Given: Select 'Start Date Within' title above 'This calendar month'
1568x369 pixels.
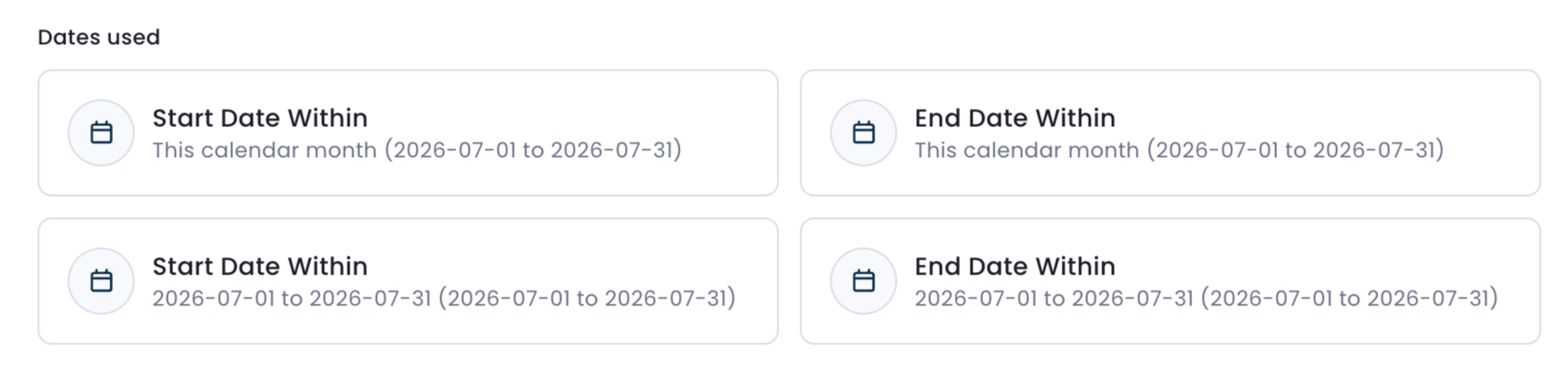Looking at the screenshot, I should (260, 118).
